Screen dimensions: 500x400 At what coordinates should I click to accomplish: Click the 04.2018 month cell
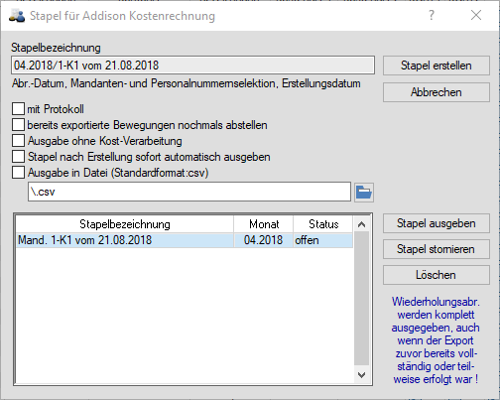(x=263, y=240)
